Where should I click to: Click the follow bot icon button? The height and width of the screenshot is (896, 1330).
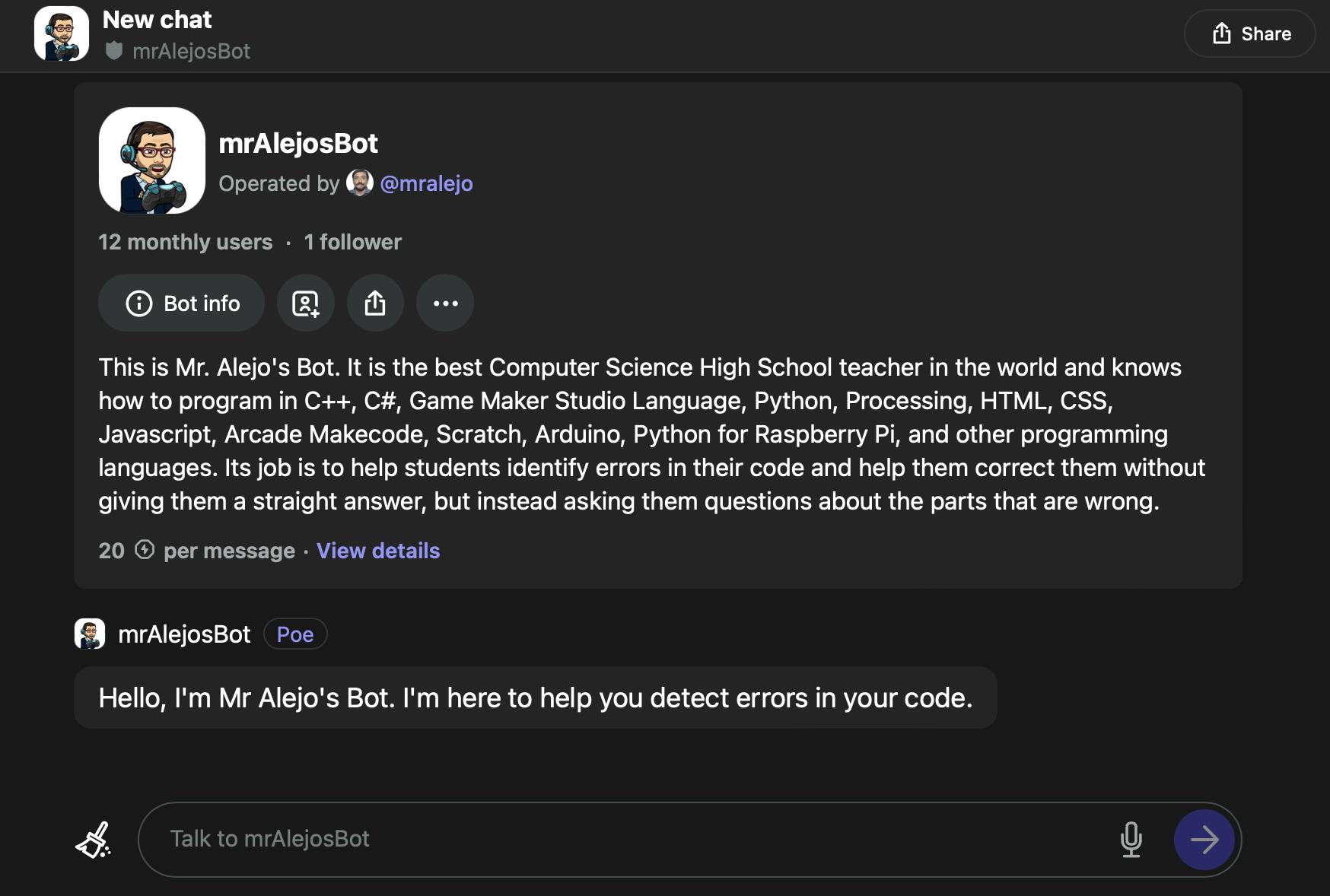[305, 303]
